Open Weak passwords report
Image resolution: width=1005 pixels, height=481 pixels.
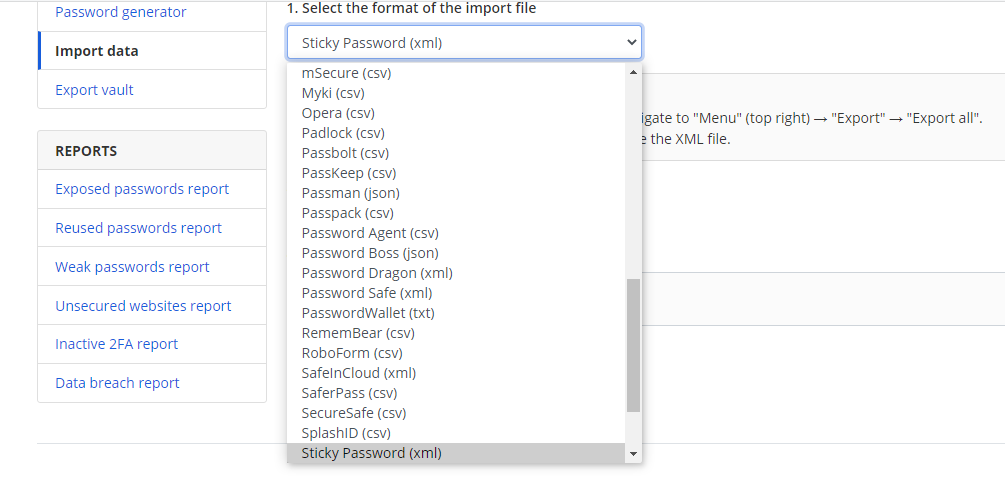pos(132,267)
